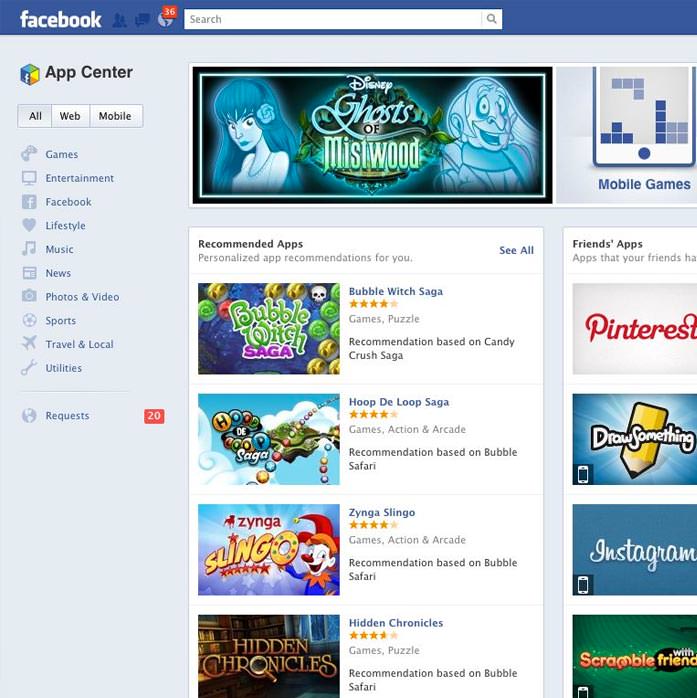Open the Draw Something app tile
697x698 pixels.
pyautogui.click(x=635, y=439)
